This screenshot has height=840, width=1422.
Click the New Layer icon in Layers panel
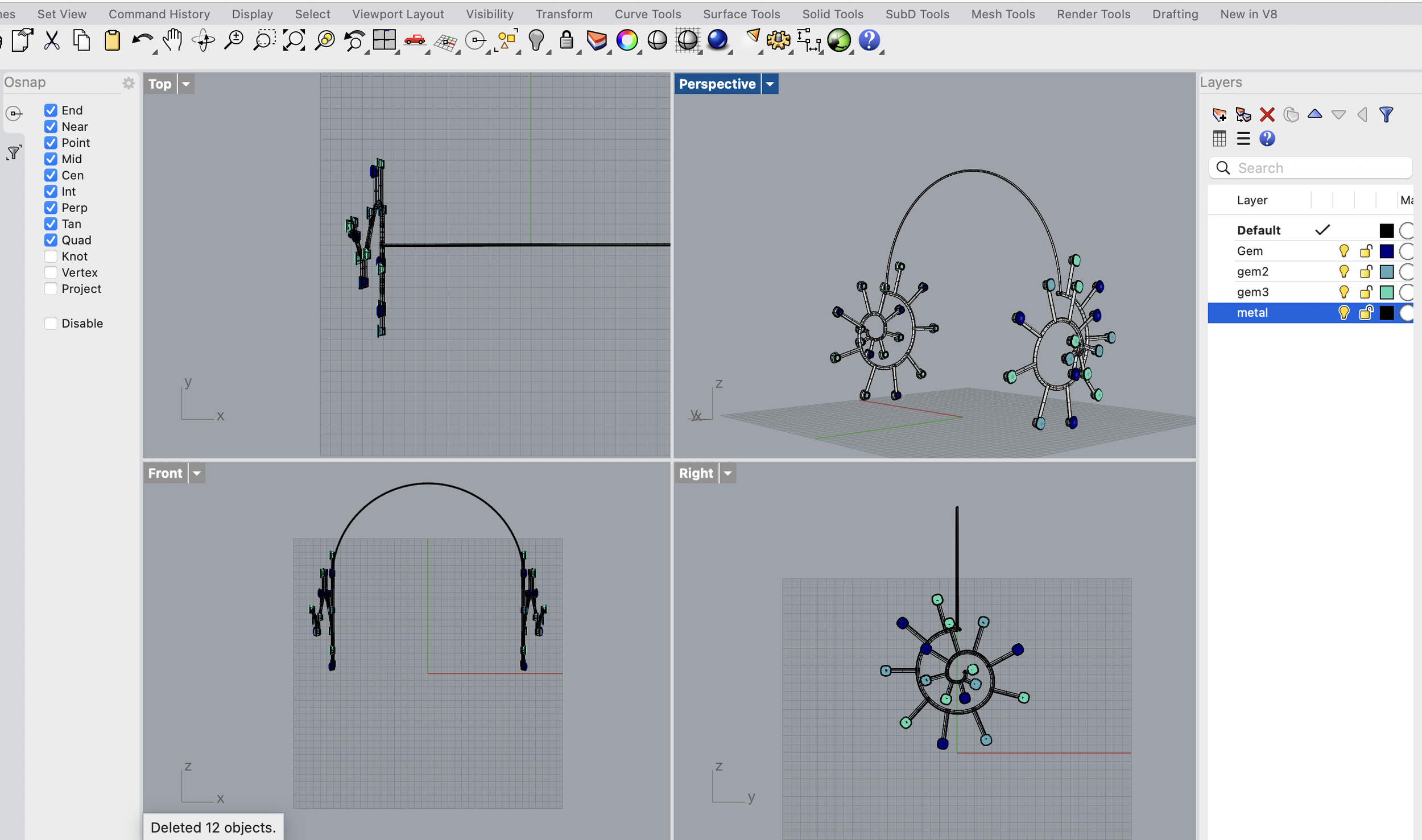(x=1220, y=115)
